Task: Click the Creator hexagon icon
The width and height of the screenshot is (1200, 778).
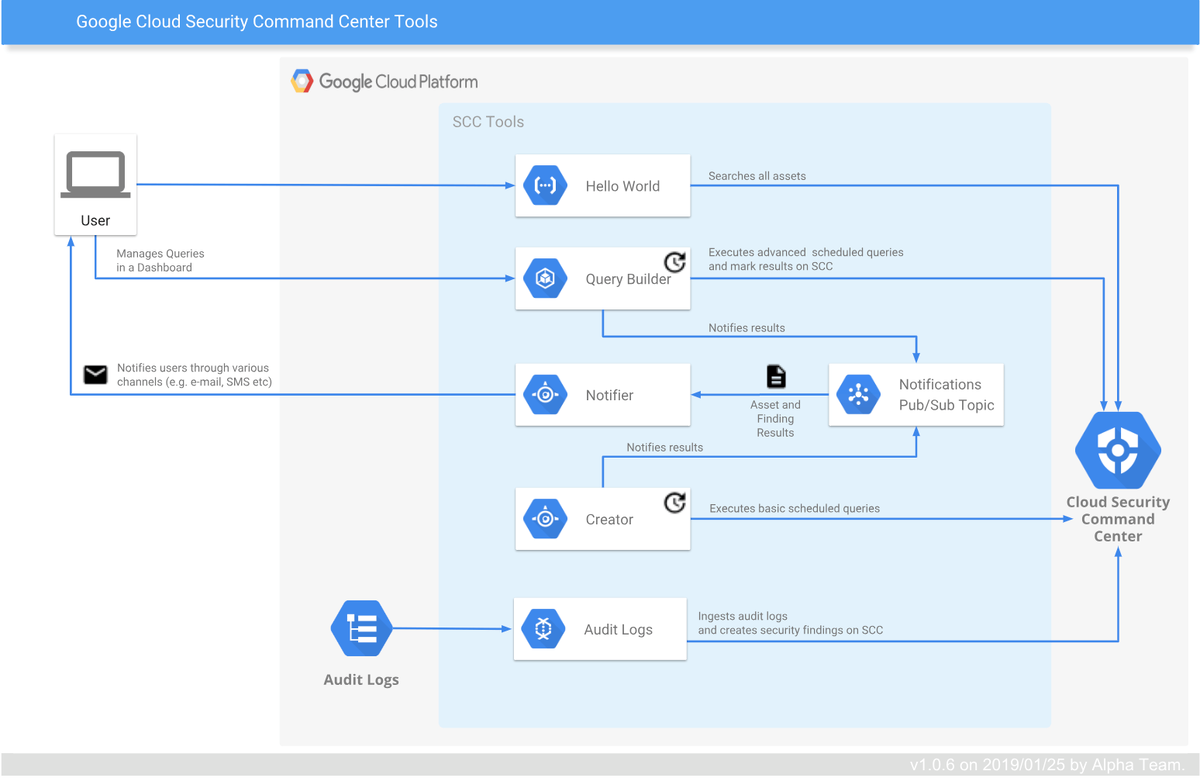Action: tap(545, 519)
